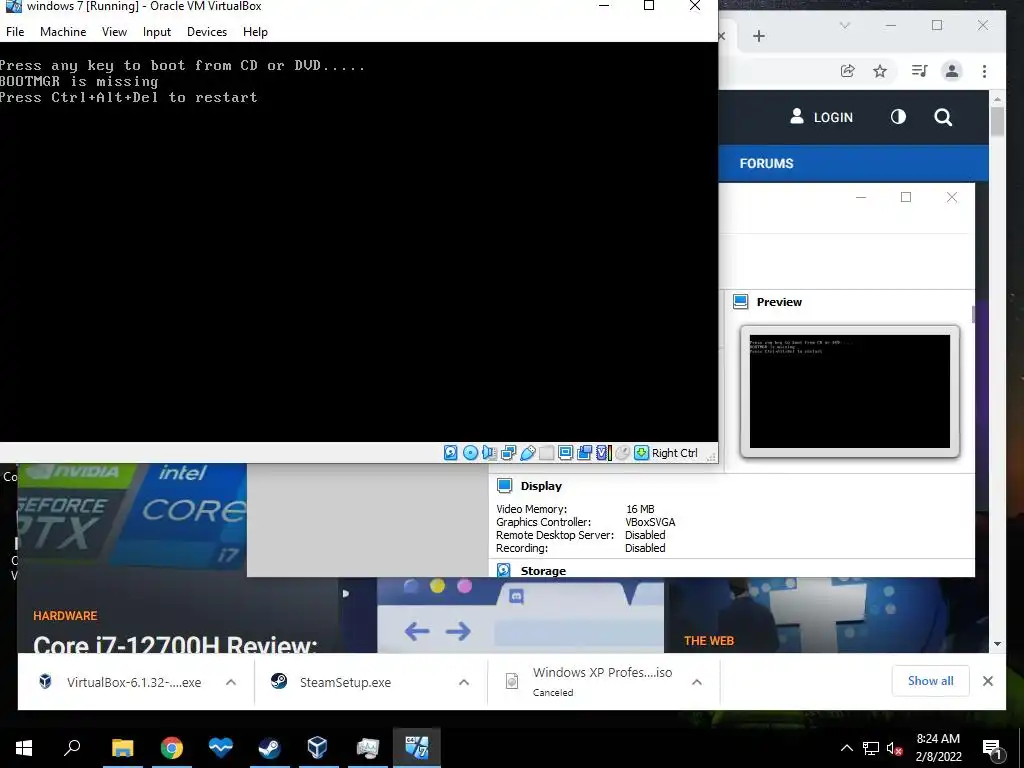This screenshot has width=1024, height=768.
Task: Click the Chrome share page icon
Action: pos(848,71)
